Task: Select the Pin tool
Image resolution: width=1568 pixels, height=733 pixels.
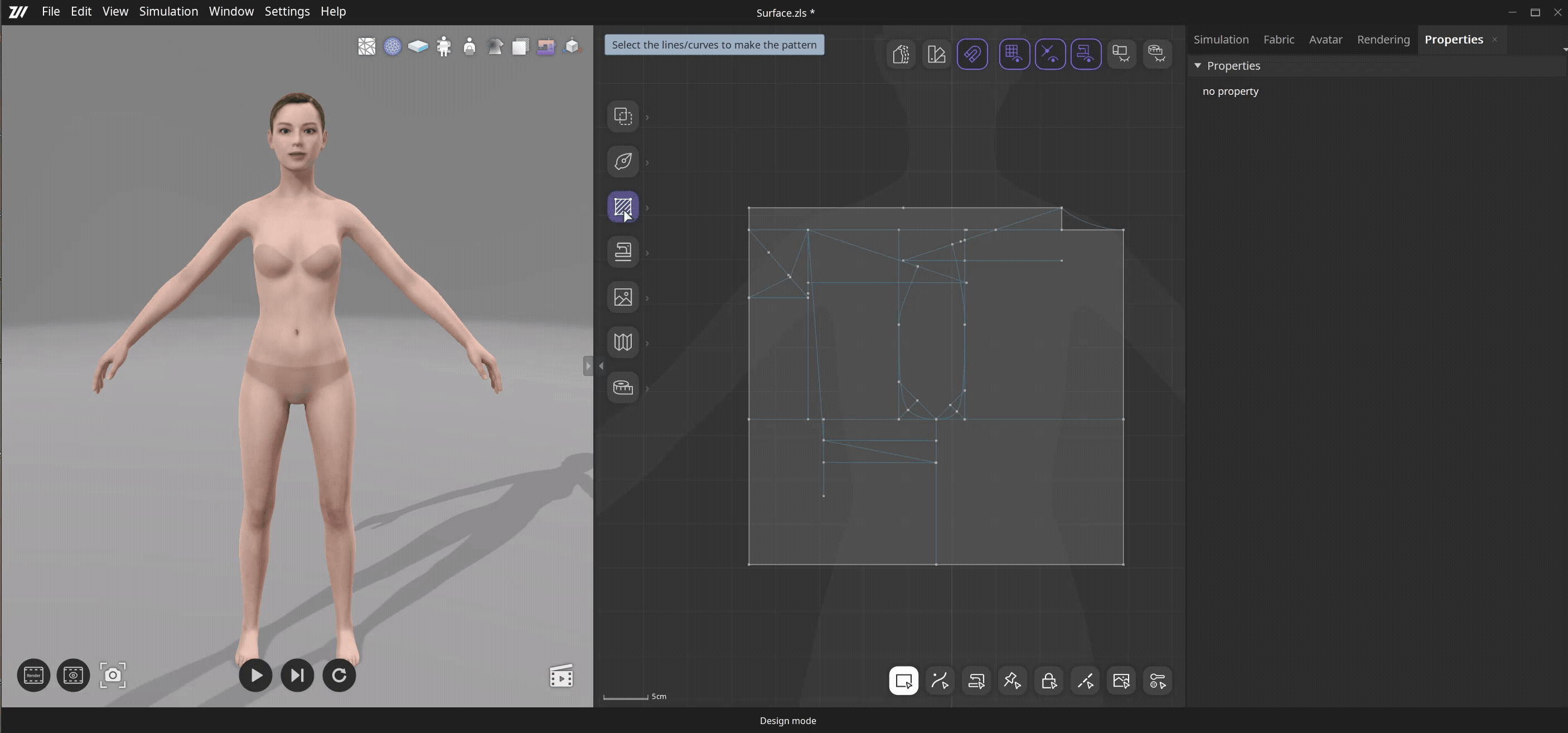Action: point(1012,680)
